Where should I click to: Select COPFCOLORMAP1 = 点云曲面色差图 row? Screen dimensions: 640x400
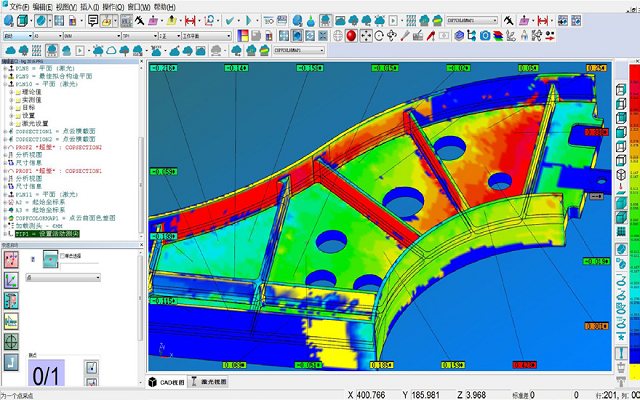click(65, 218)
